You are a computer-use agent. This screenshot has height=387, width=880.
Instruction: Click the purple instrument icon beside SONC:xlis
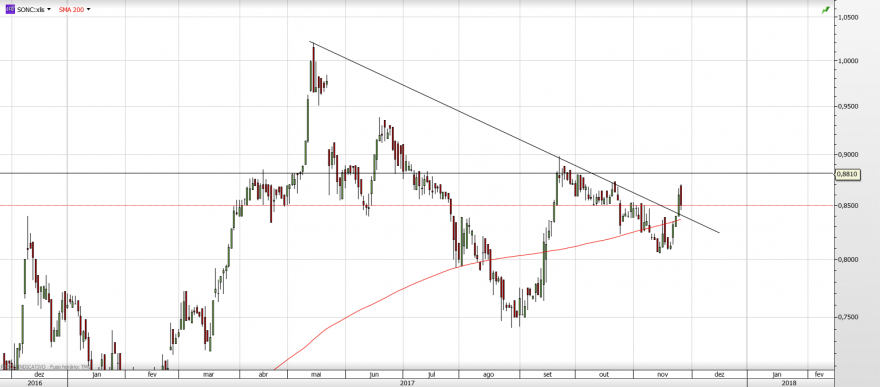tap(10, 9)
